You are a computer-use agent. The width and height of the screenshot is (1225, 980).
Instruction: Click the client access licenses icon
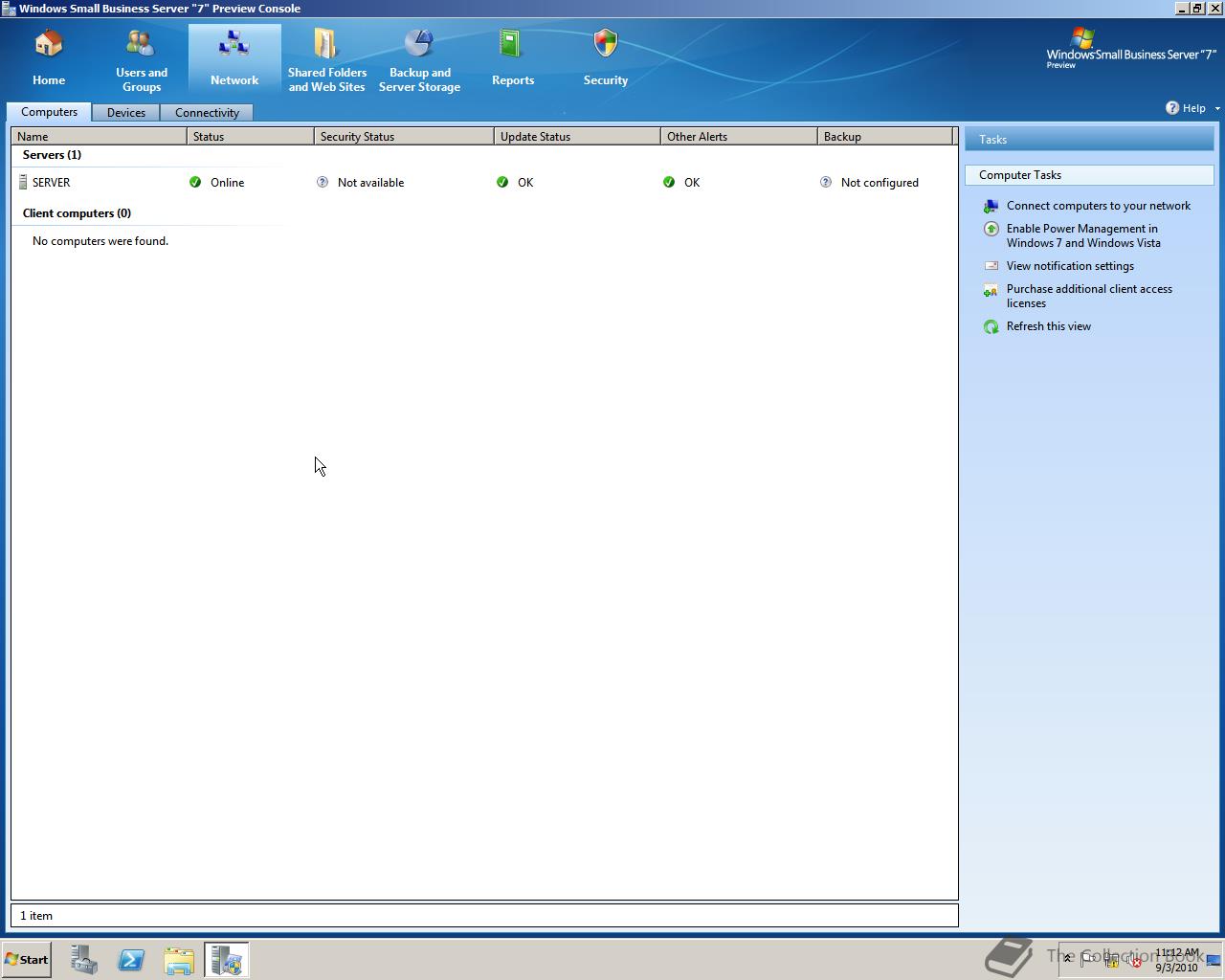coord(991,289)
